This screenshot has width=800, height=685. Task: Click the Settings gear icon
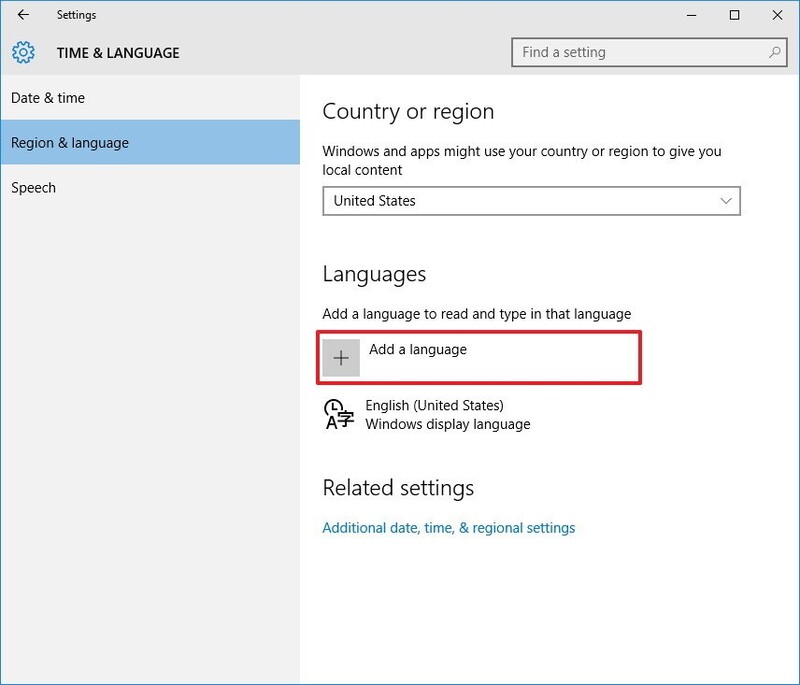pyautogui.click(x=23, y=53)
